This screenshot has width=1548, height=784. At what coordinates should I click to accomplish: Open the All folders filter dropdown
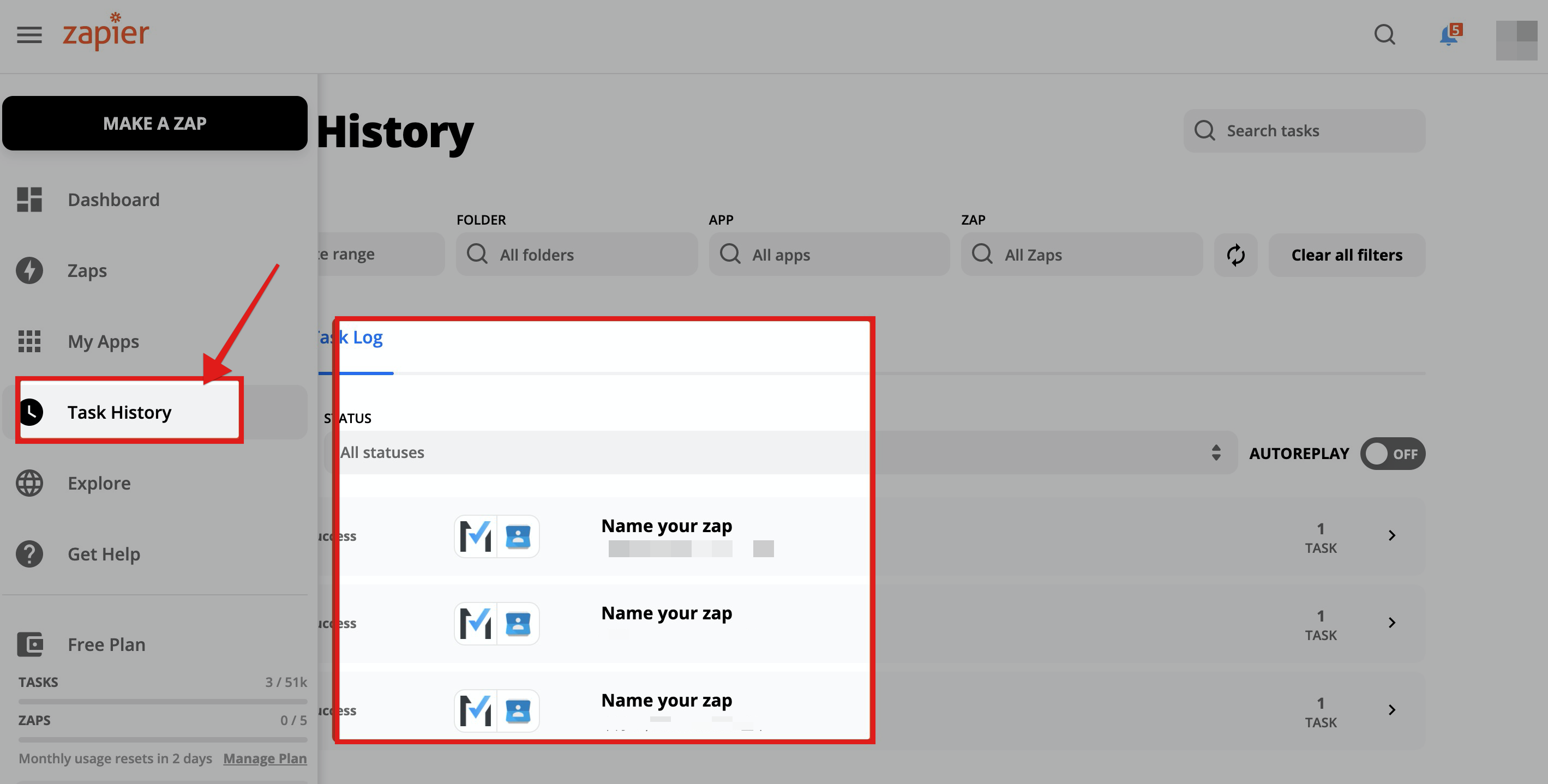pyautogui.click(x=577, y=255)
